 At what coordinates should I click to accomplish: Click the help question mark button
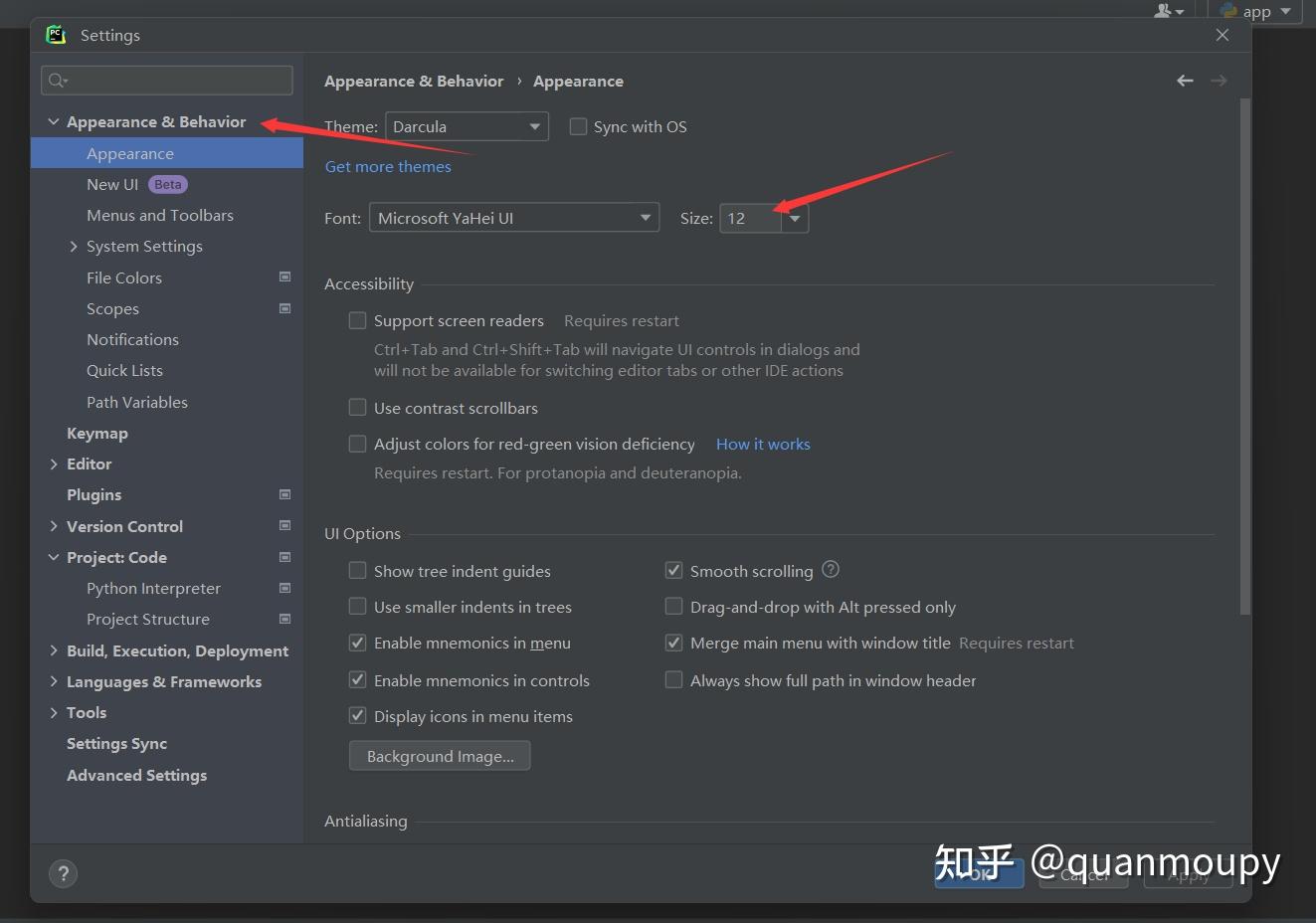point(63,873)
